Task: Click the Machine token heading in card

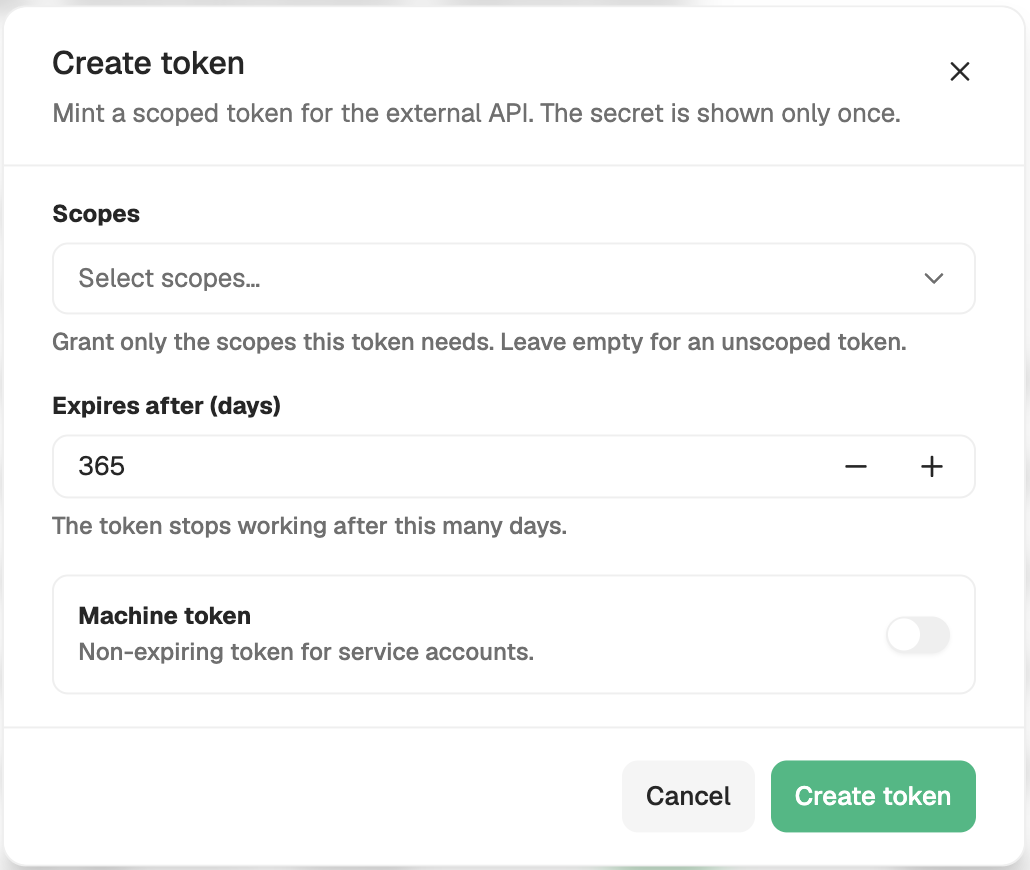Action: [x=165, y=616]
